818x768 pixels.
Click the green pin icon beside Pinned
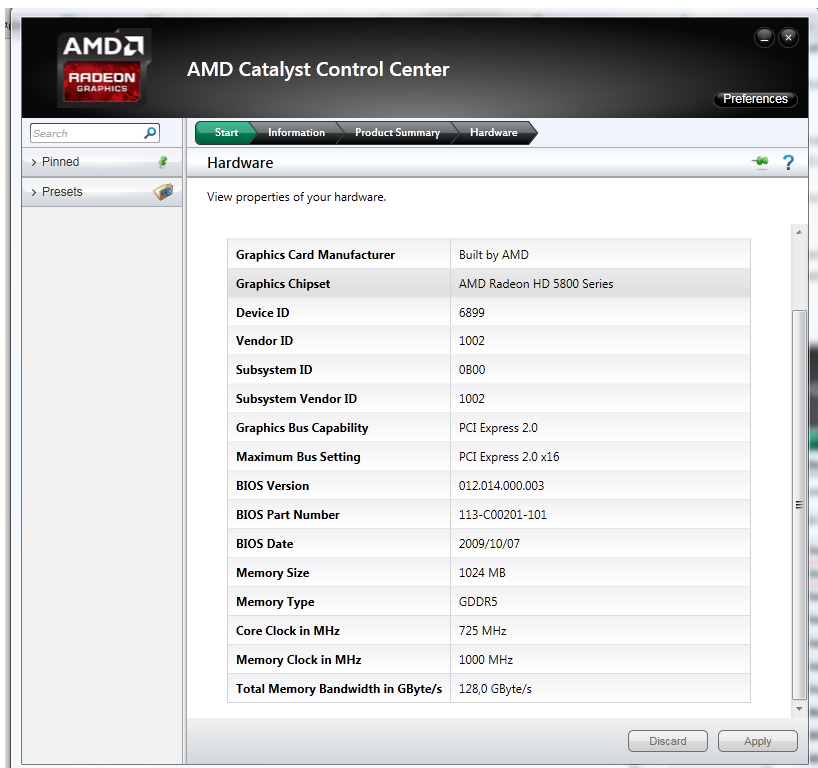coord(163,162)
